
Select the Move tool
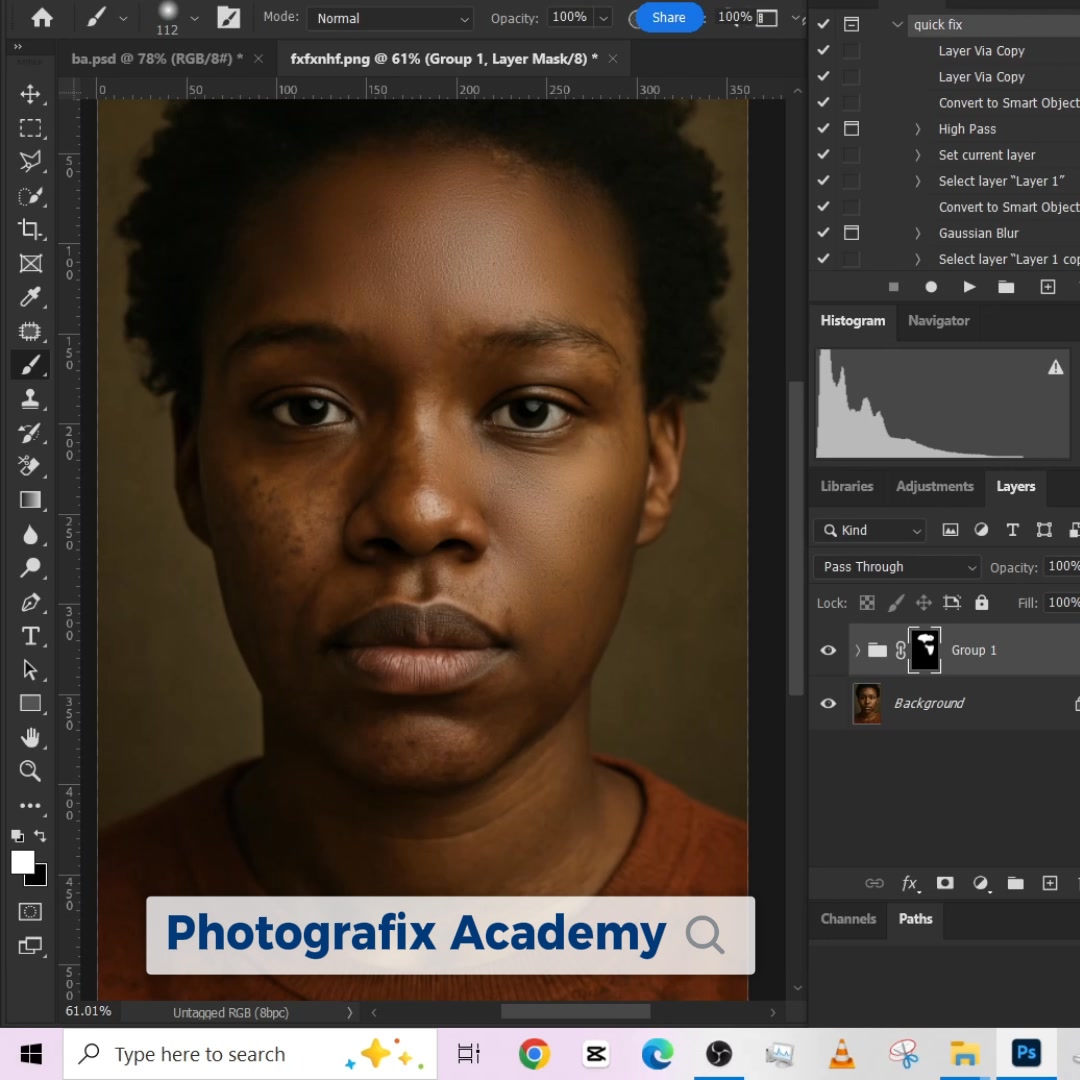coord(30,94)
